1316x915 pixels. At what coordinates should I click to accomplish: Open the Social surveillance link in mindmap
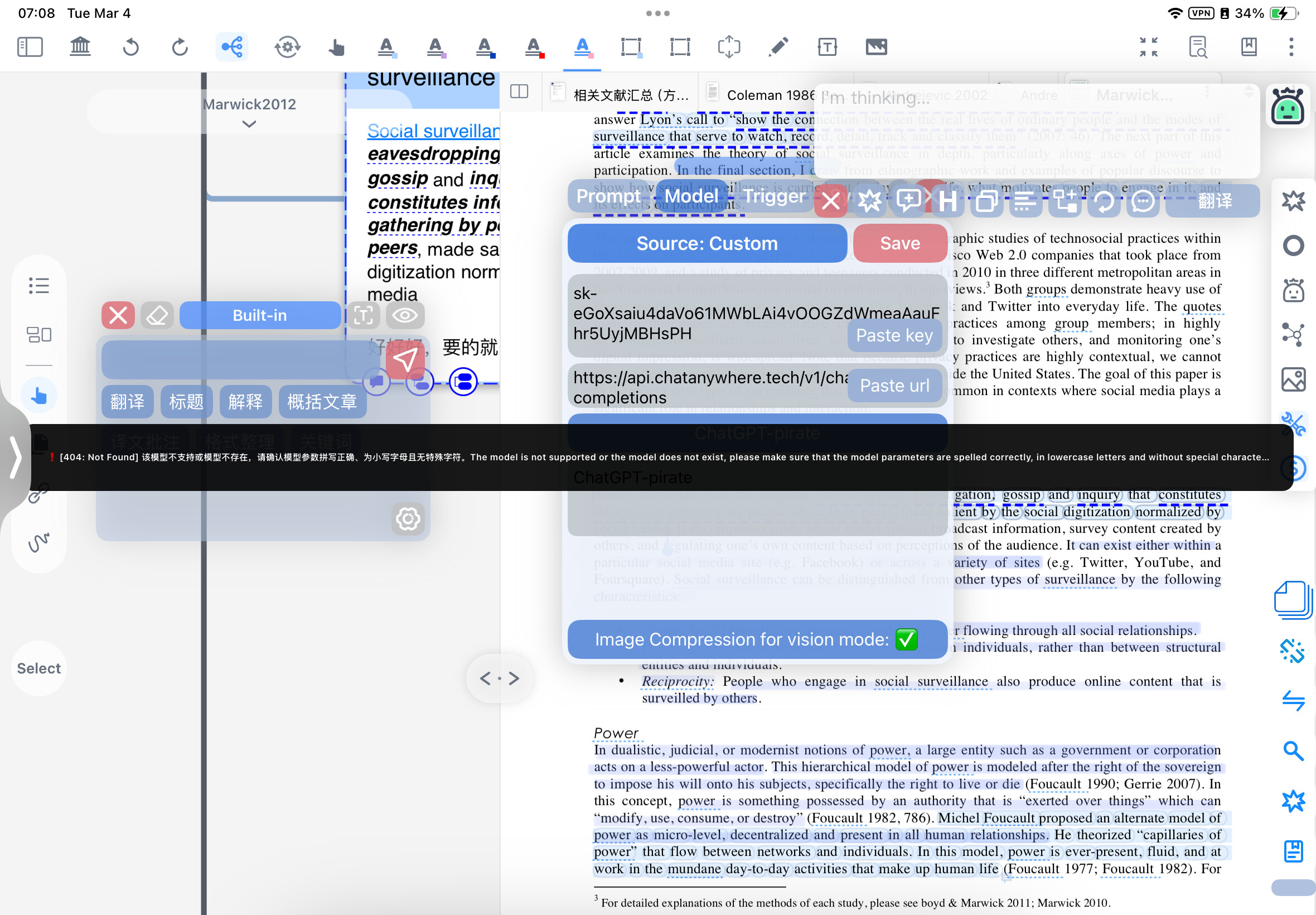433,131
